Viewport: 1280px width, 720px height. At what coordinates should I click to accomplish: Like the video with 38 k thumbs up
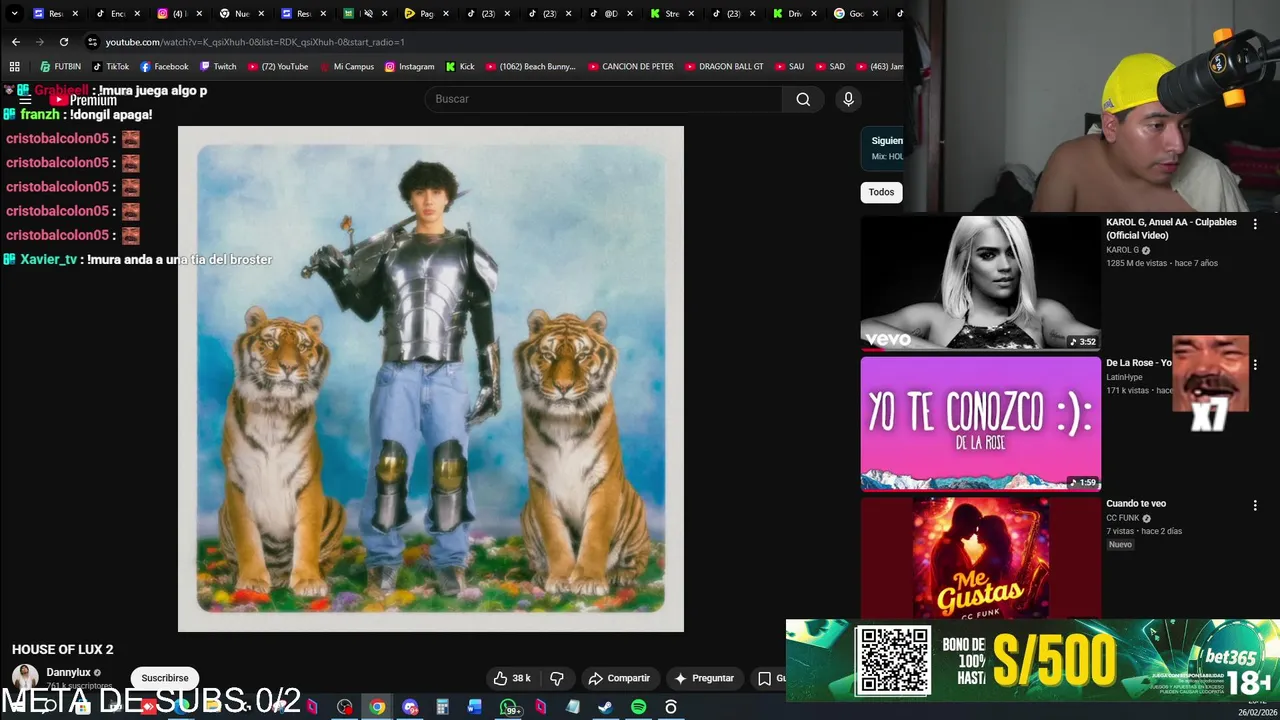tap(512, 678)
